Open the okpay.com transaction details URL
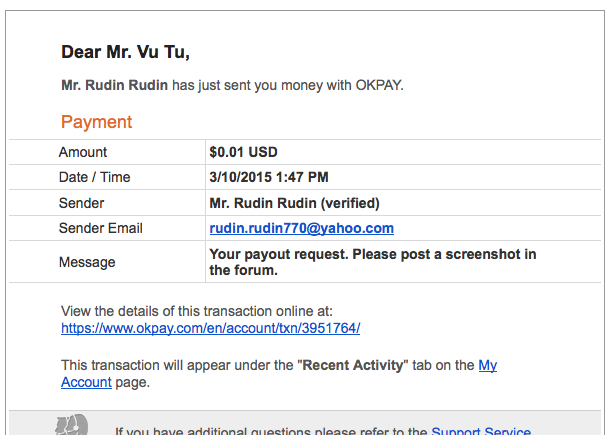 (x=211, y=328)
